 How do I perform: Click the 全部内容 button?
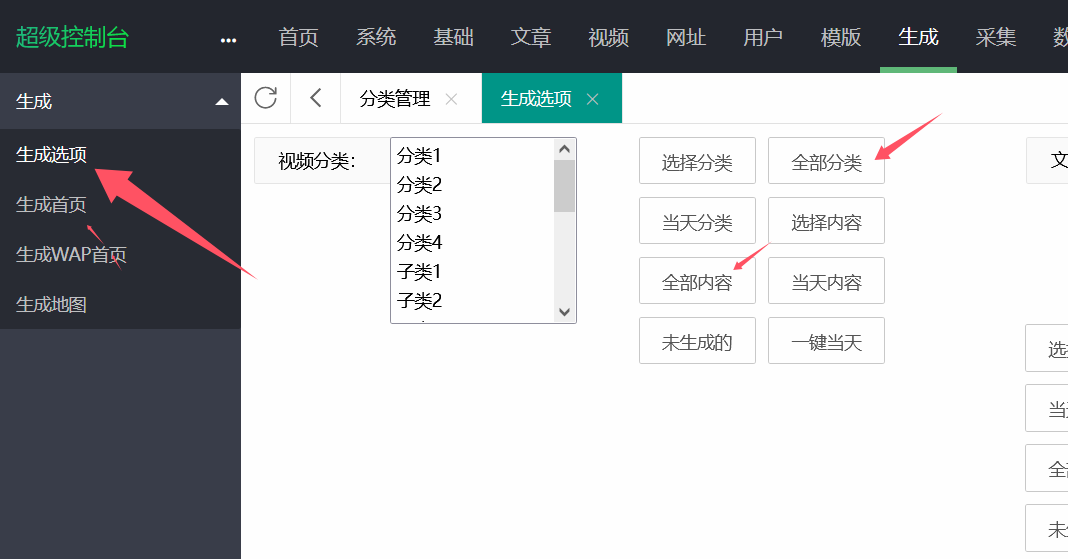coord(697,282)
